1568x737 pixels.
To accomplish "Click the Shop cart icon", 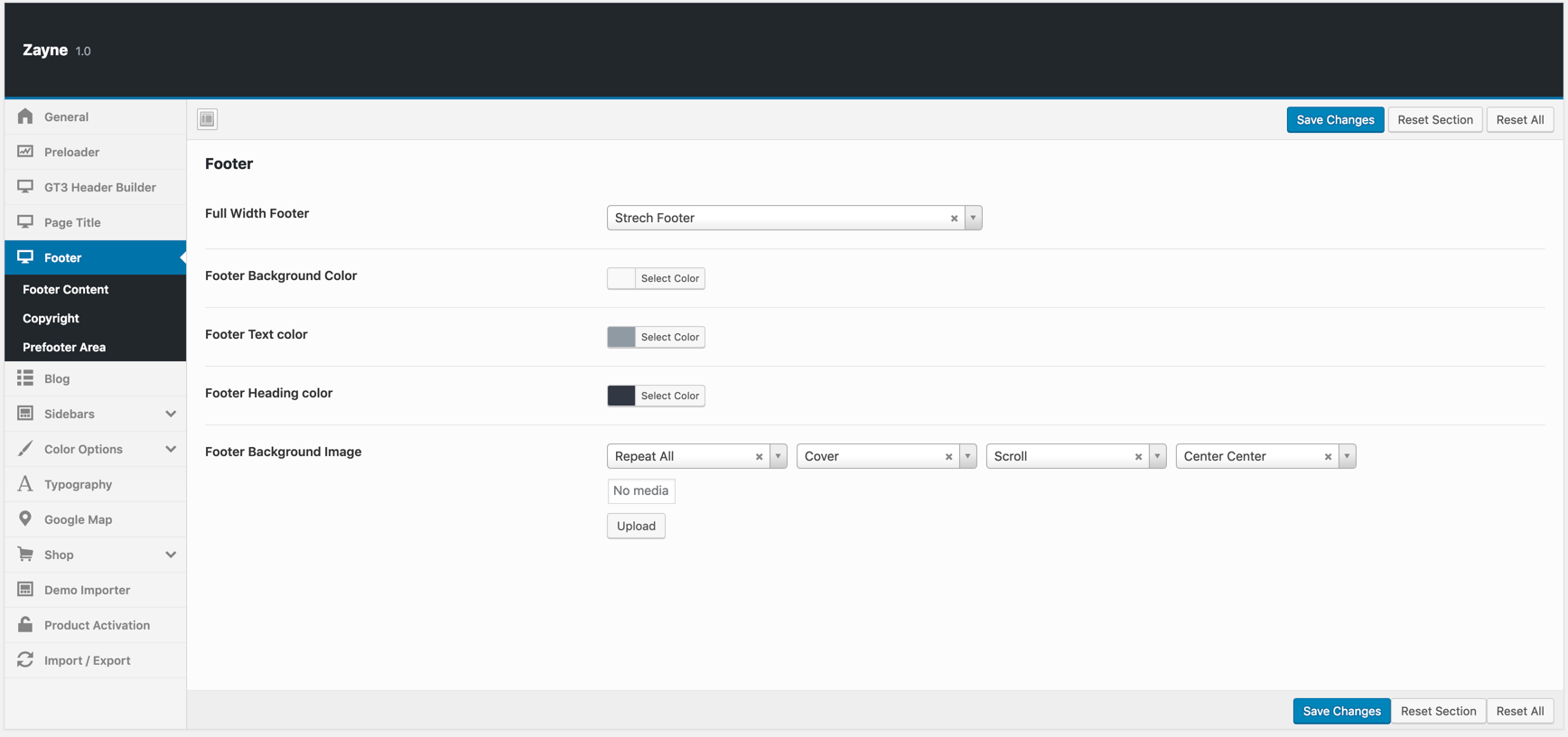I will 25,555.
